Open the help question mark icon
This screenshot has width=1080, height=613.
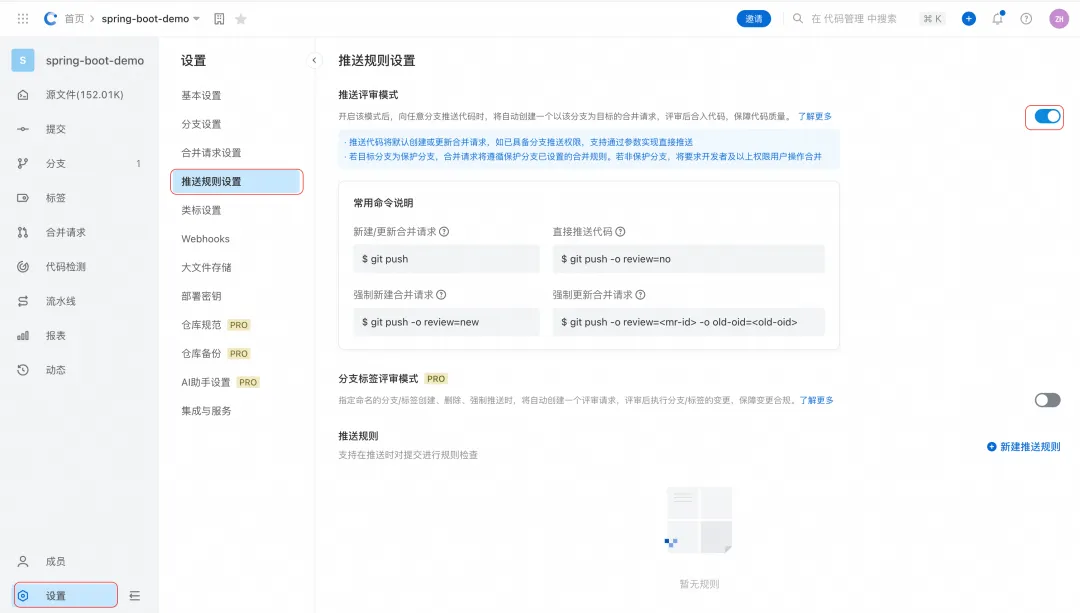[x=1026, y=19]
